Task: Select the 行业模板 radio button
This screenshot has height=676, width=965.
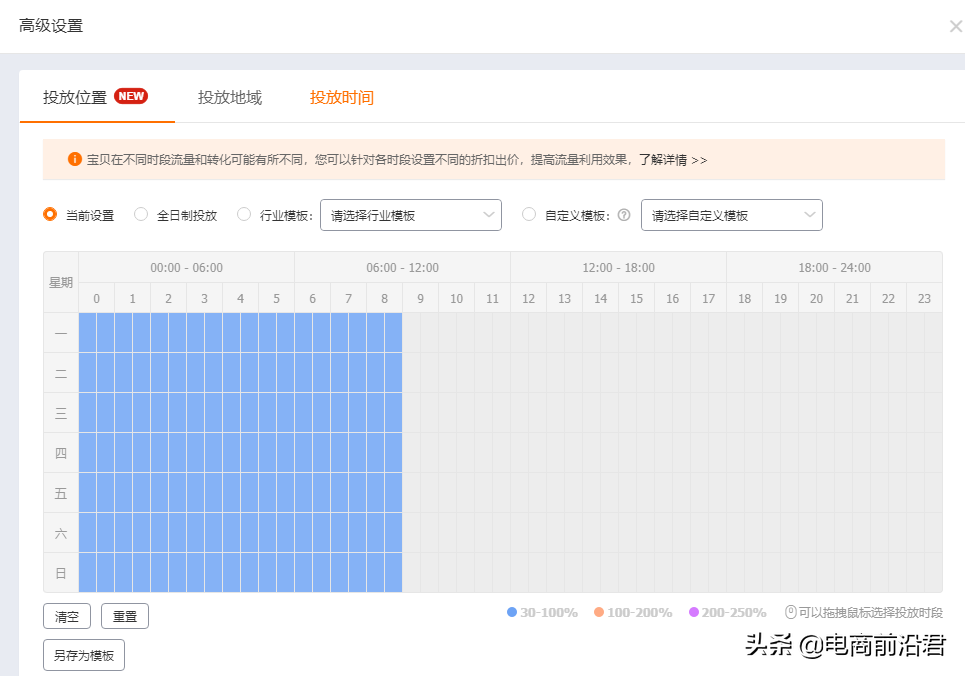Action: (244, 214)
